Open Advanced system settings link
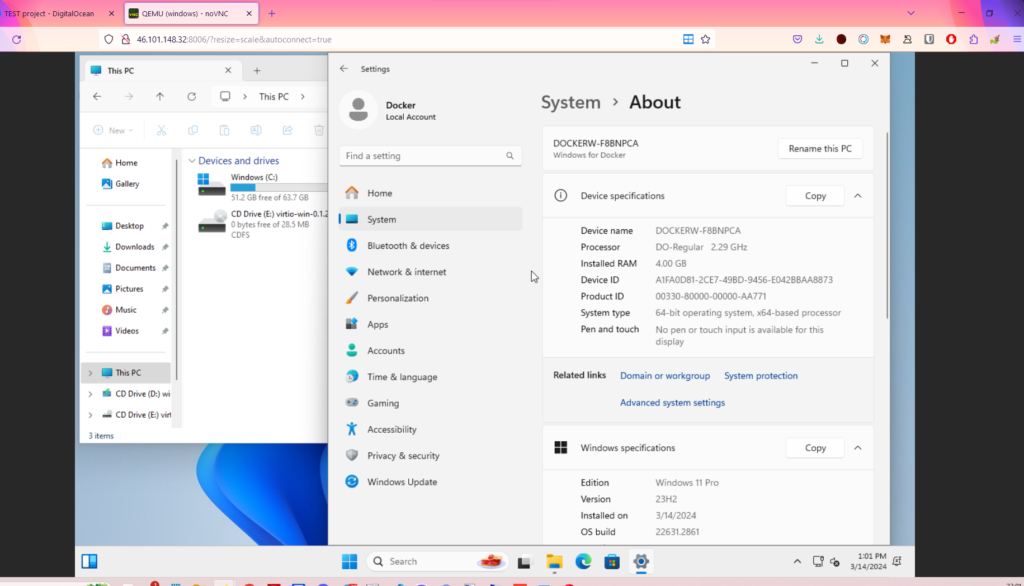 click(672, 402)
